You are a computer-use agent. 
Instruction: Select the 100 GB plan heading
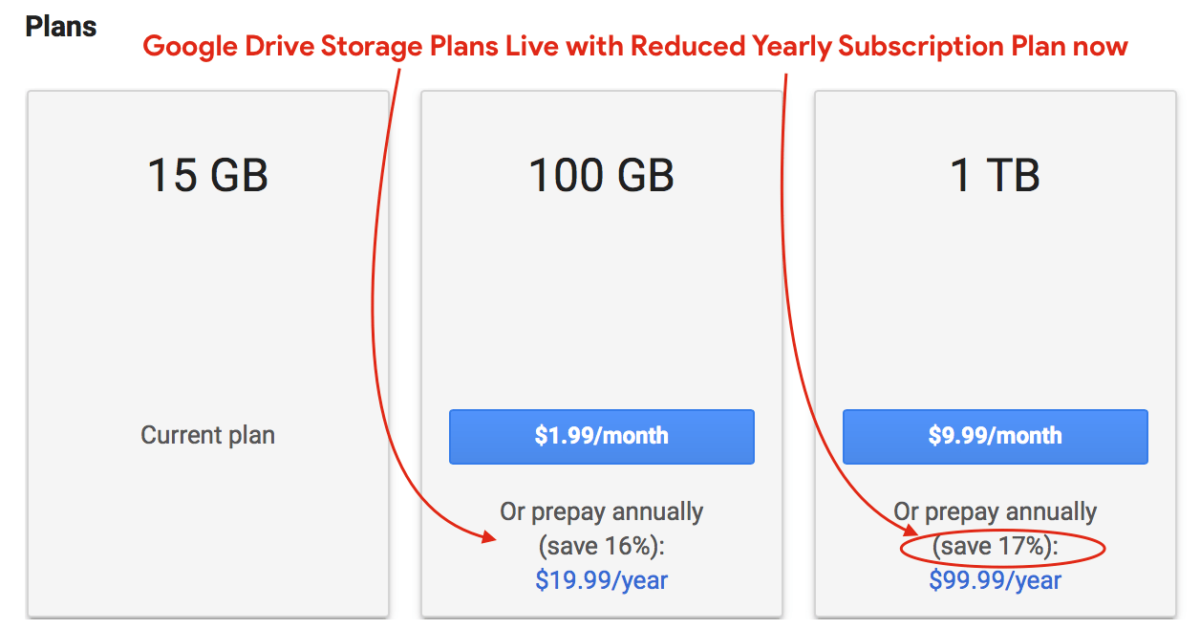tap(601, 175)
